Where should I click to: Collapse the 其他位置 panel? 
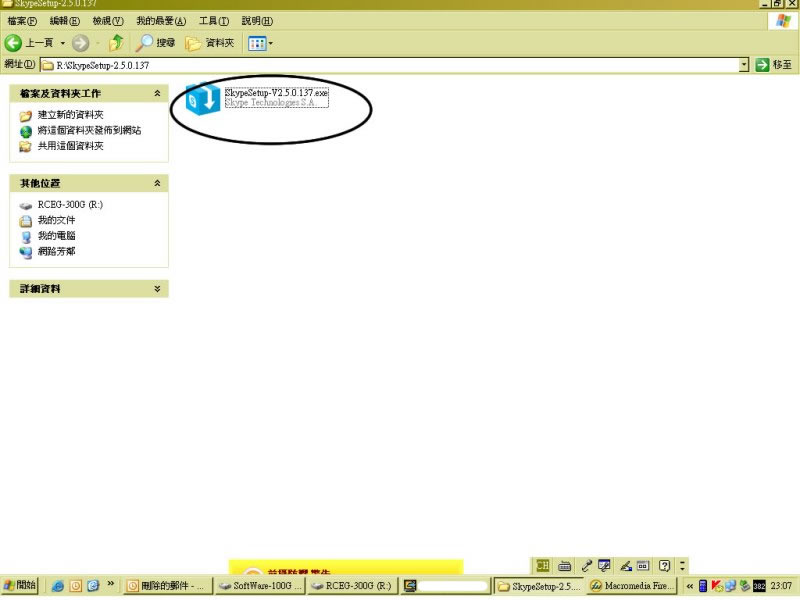tap(157, 183)
